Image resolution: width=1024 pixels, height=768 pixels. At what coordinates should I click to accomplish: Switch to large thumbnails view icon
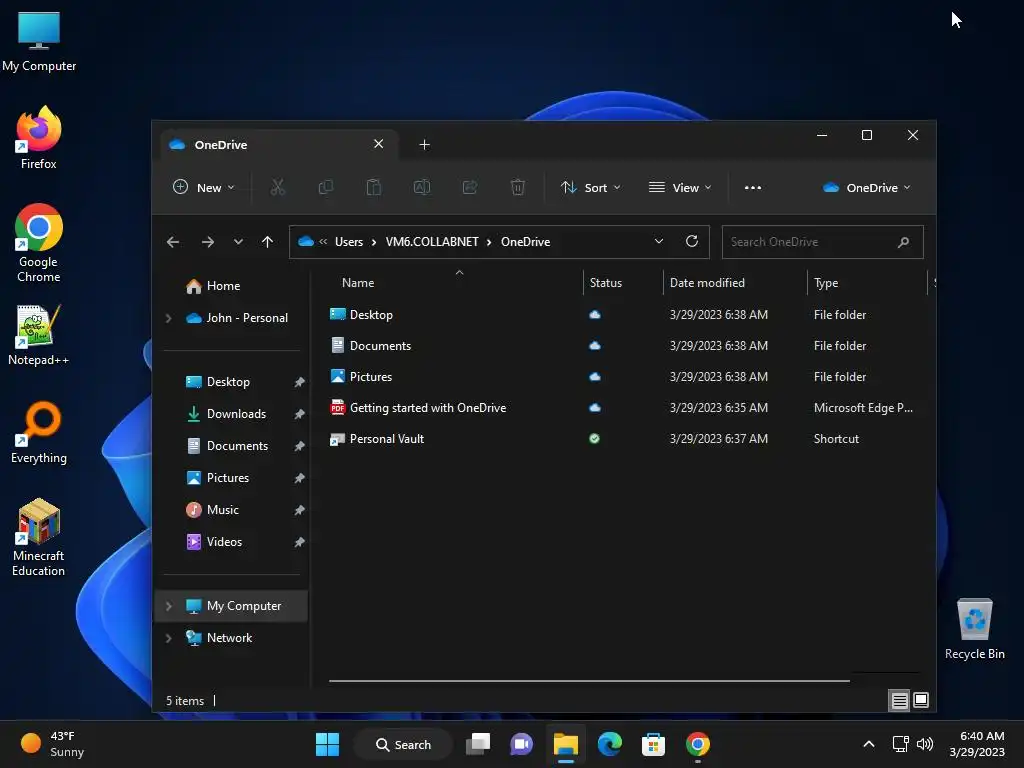[x=921, y=701]
